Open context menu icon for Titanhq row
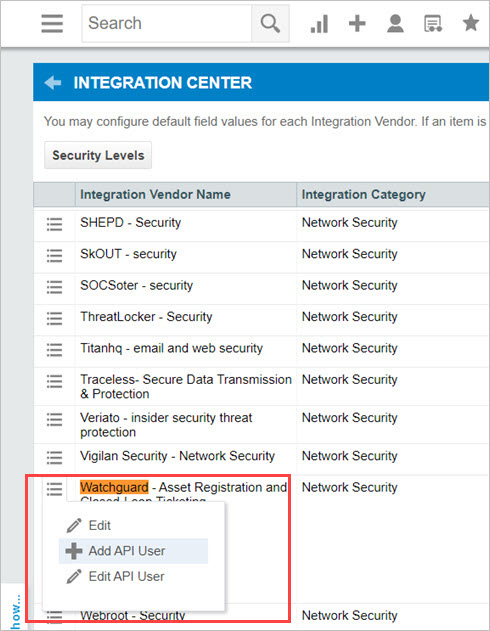 pyautogui.click(x=54, y=350)
